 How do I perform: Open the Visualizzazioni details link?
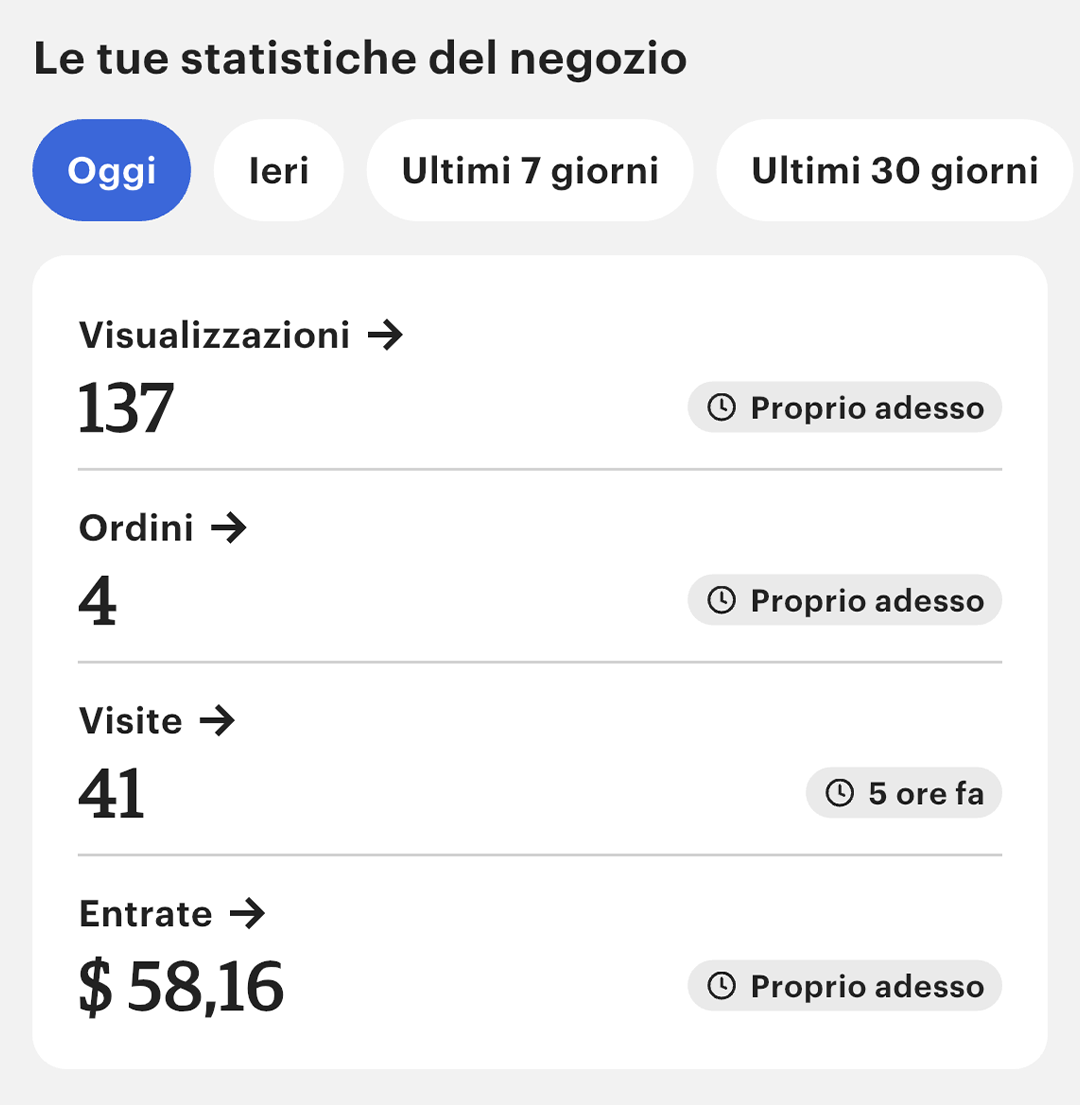pyautogui.click(x=241, y=335)
